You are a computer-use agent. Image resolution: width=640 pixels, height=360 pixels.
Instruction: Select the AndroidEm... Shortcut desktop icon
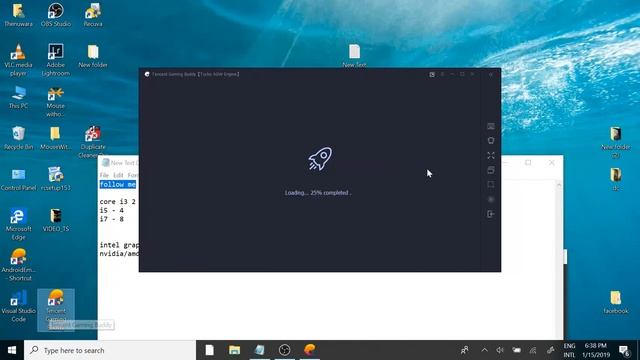[18, 265]
